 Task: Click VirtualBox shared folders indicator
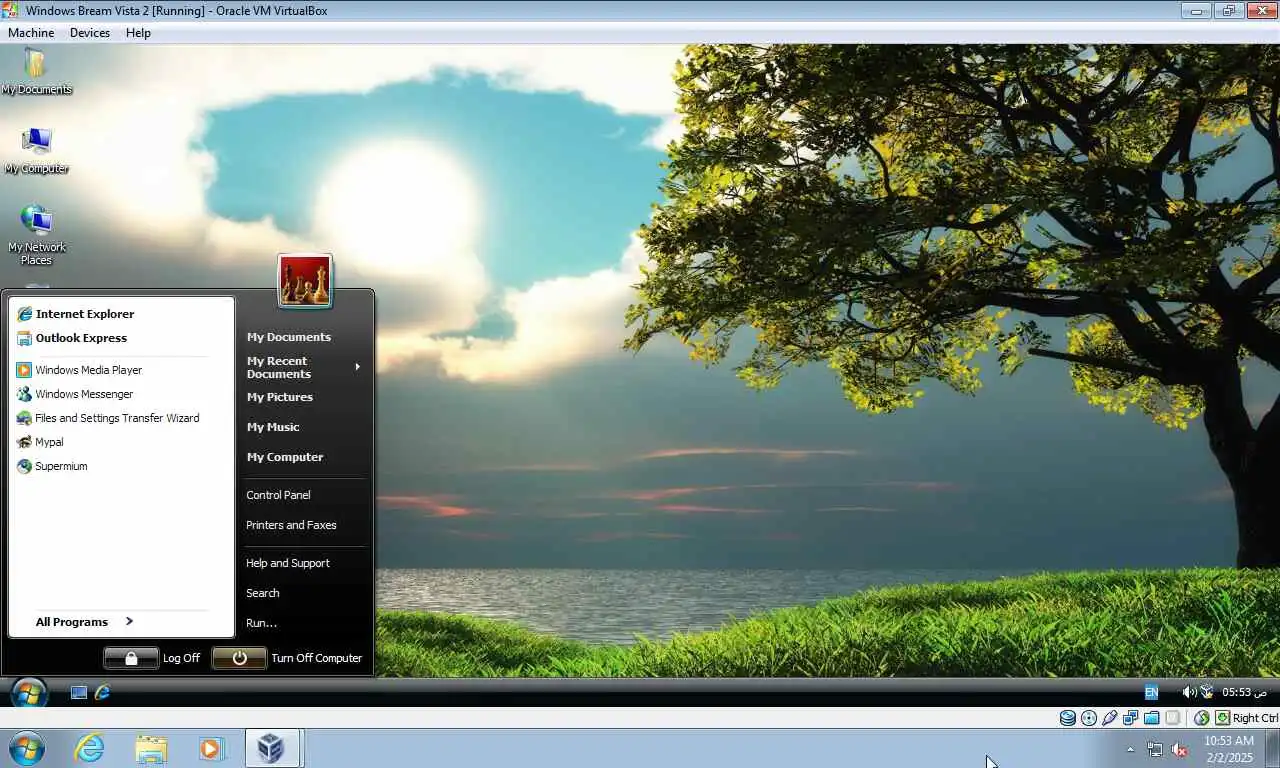coord(1152,718)
